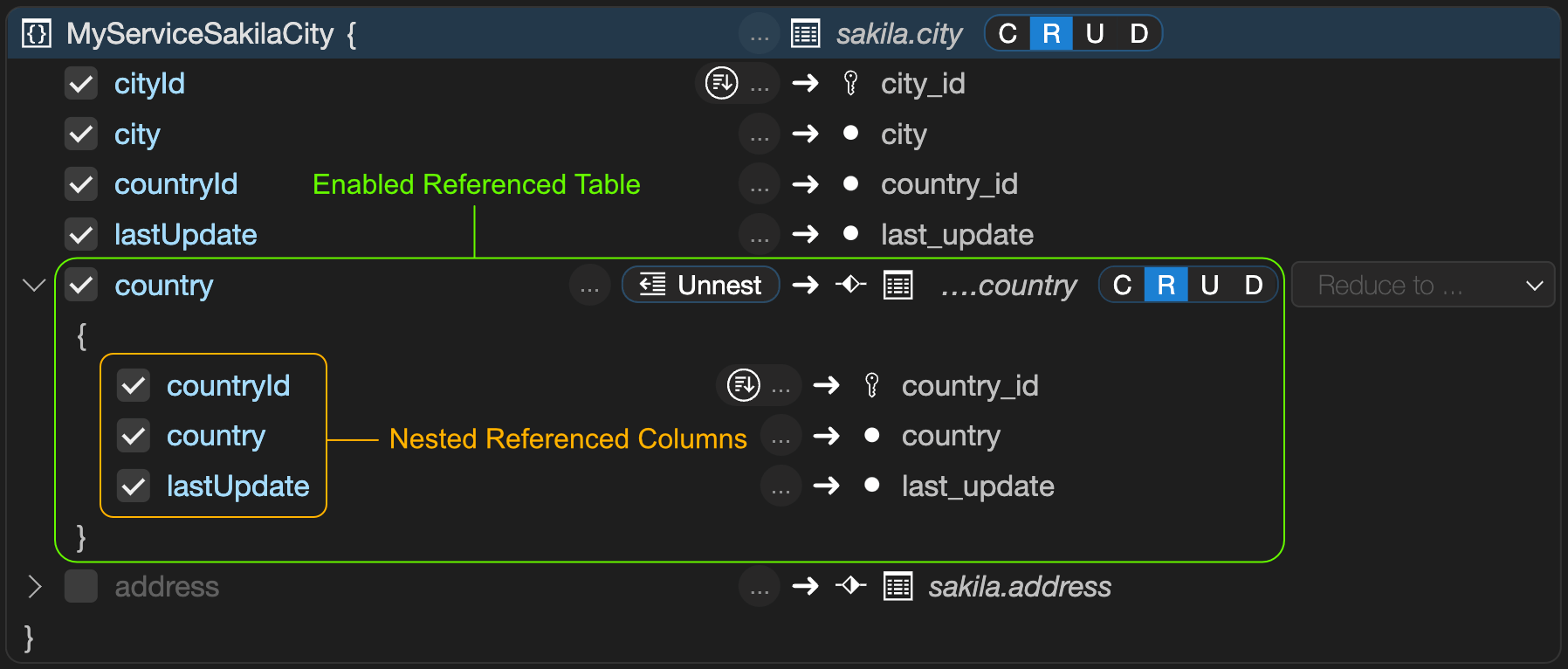Image resolution: width=1568 pixels, height=669 pixels.
Task: Open the 'Reduce to ...' dropdown
Action: coord(1423,285)
